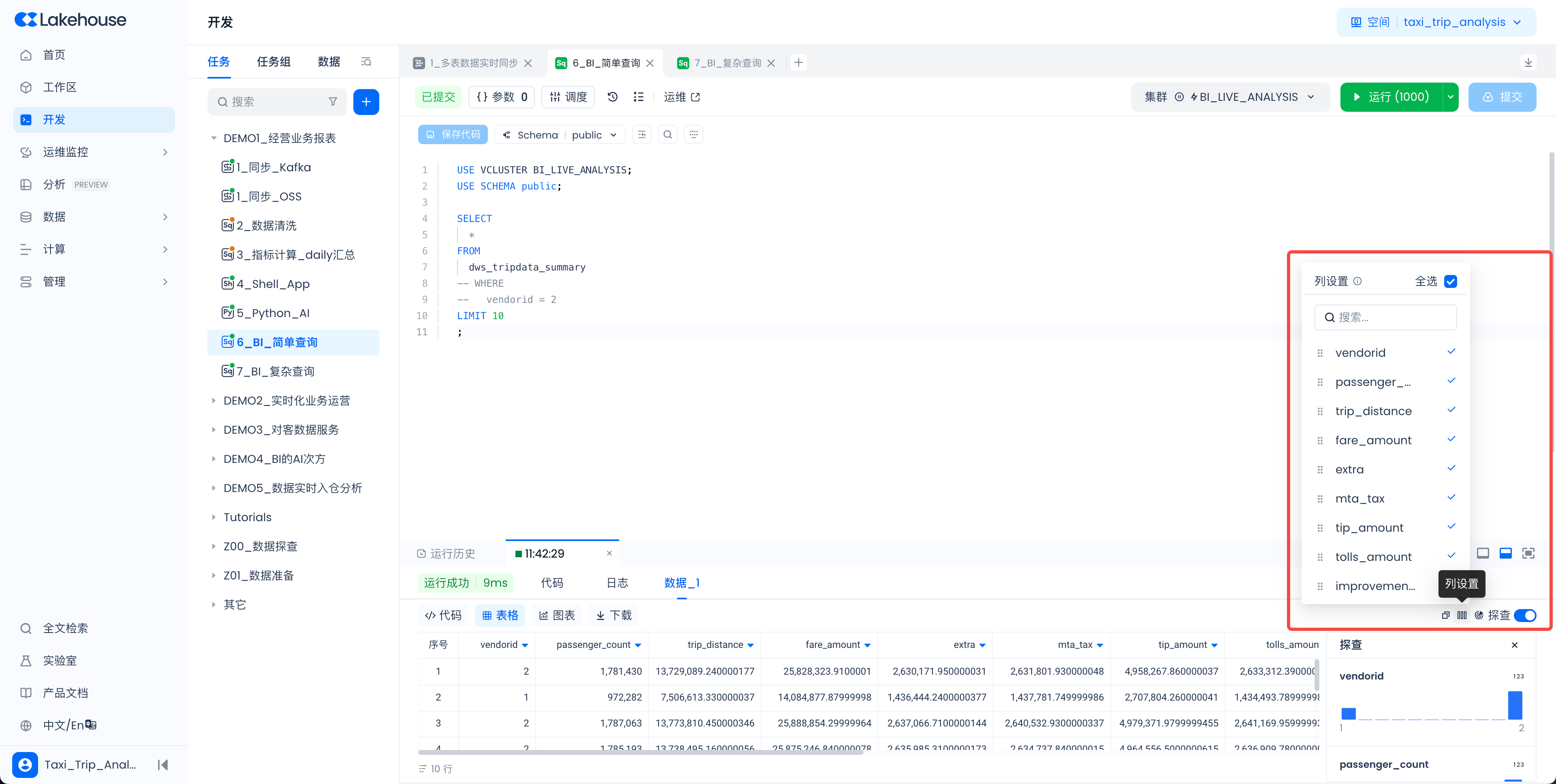Click the format code icon beside Schema
Viewport: 1556px width, 784px height.
[641, 134]
